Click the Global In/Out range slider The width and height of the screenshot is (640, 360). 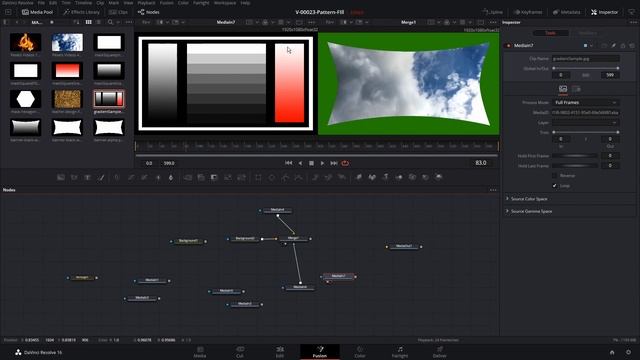click(586, 68)
